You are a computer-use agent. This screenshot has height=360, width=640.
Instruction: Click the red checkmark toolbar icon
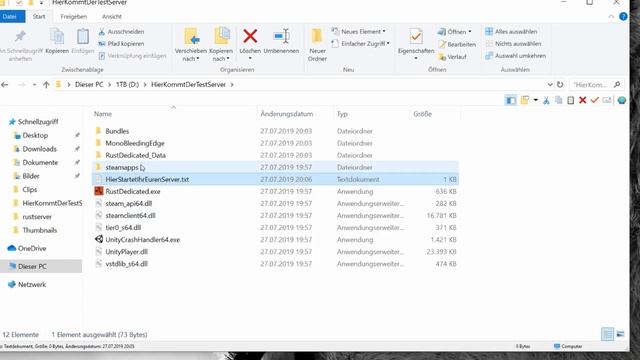[x=595, y=100]
